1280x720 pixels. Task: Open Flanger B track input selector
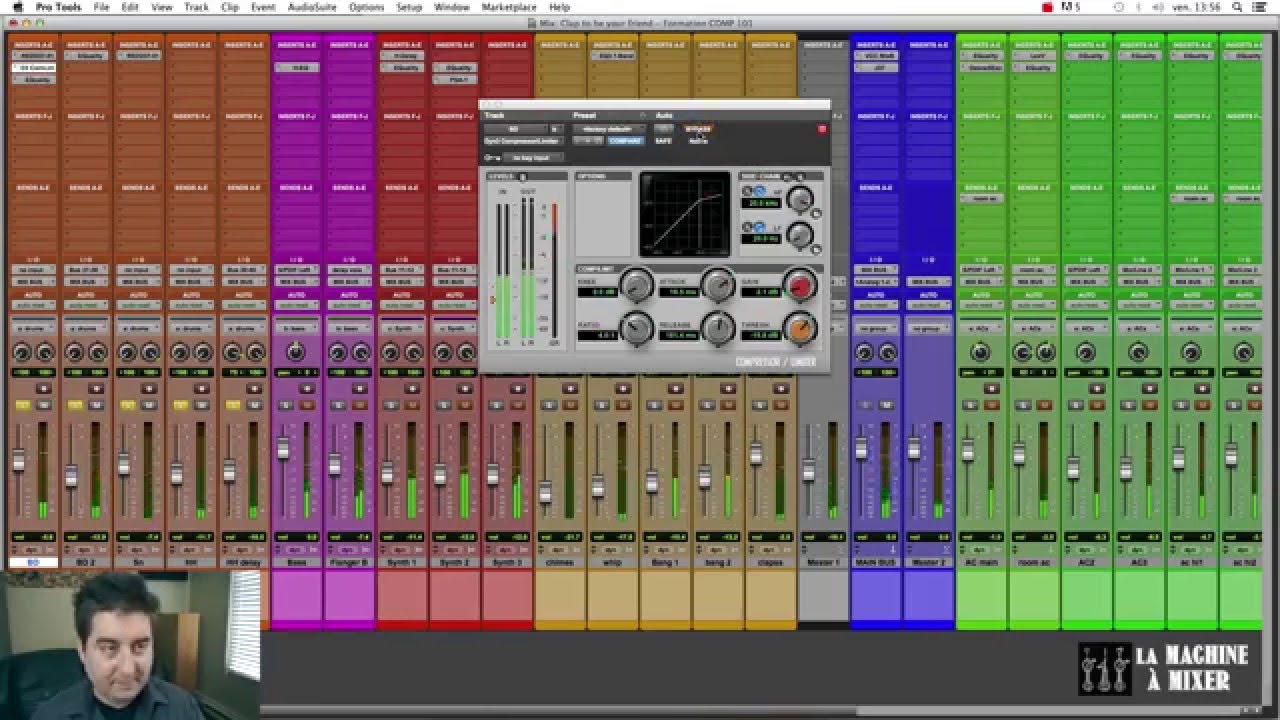(x=349, y=270)
